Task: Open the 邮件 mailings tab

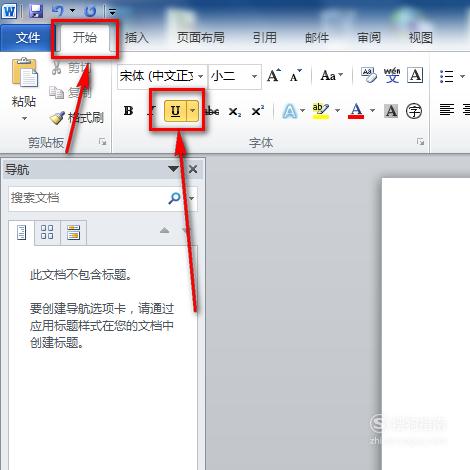Action: [317, 38]
